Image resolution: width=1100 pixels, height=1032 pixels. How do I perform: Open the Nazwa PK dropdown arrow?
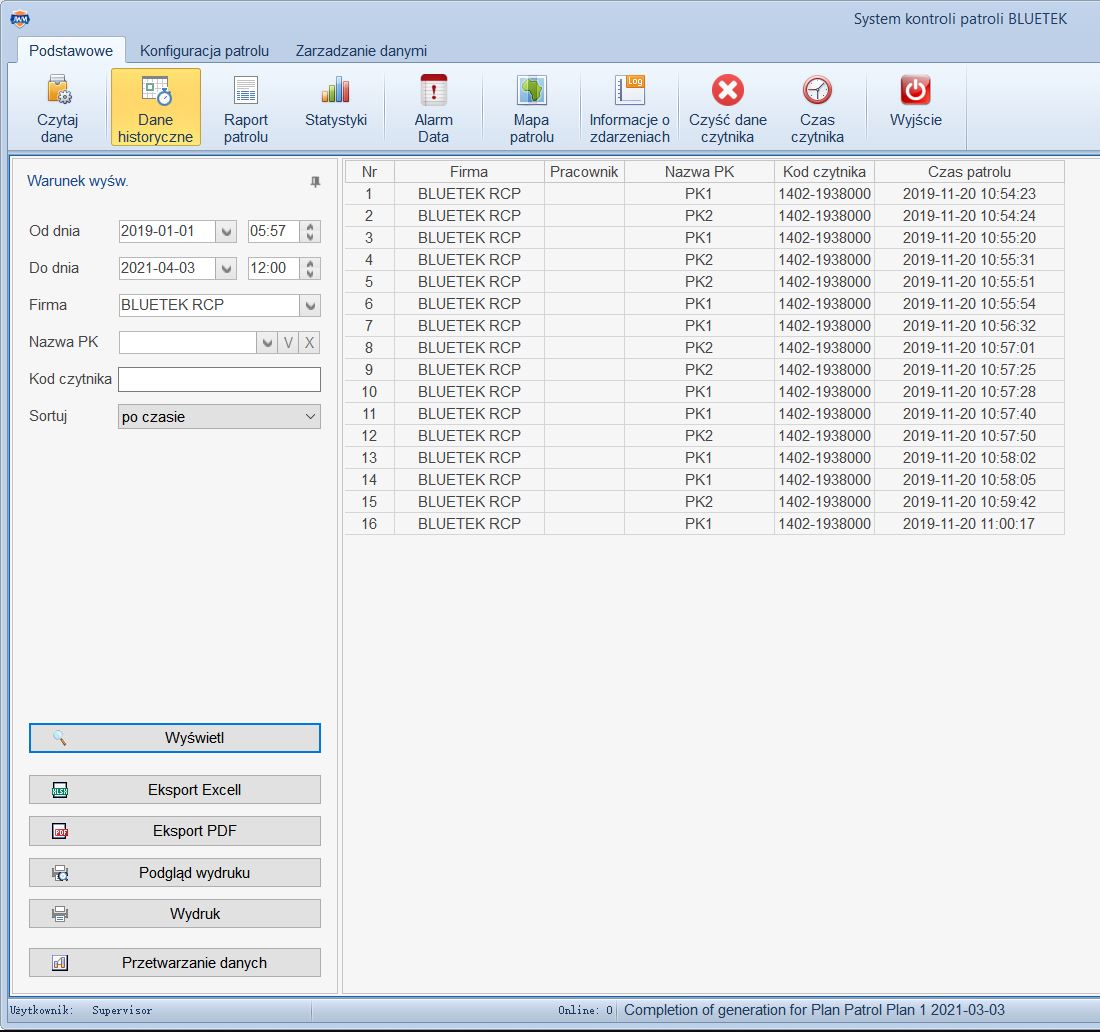tap(267, 342)
